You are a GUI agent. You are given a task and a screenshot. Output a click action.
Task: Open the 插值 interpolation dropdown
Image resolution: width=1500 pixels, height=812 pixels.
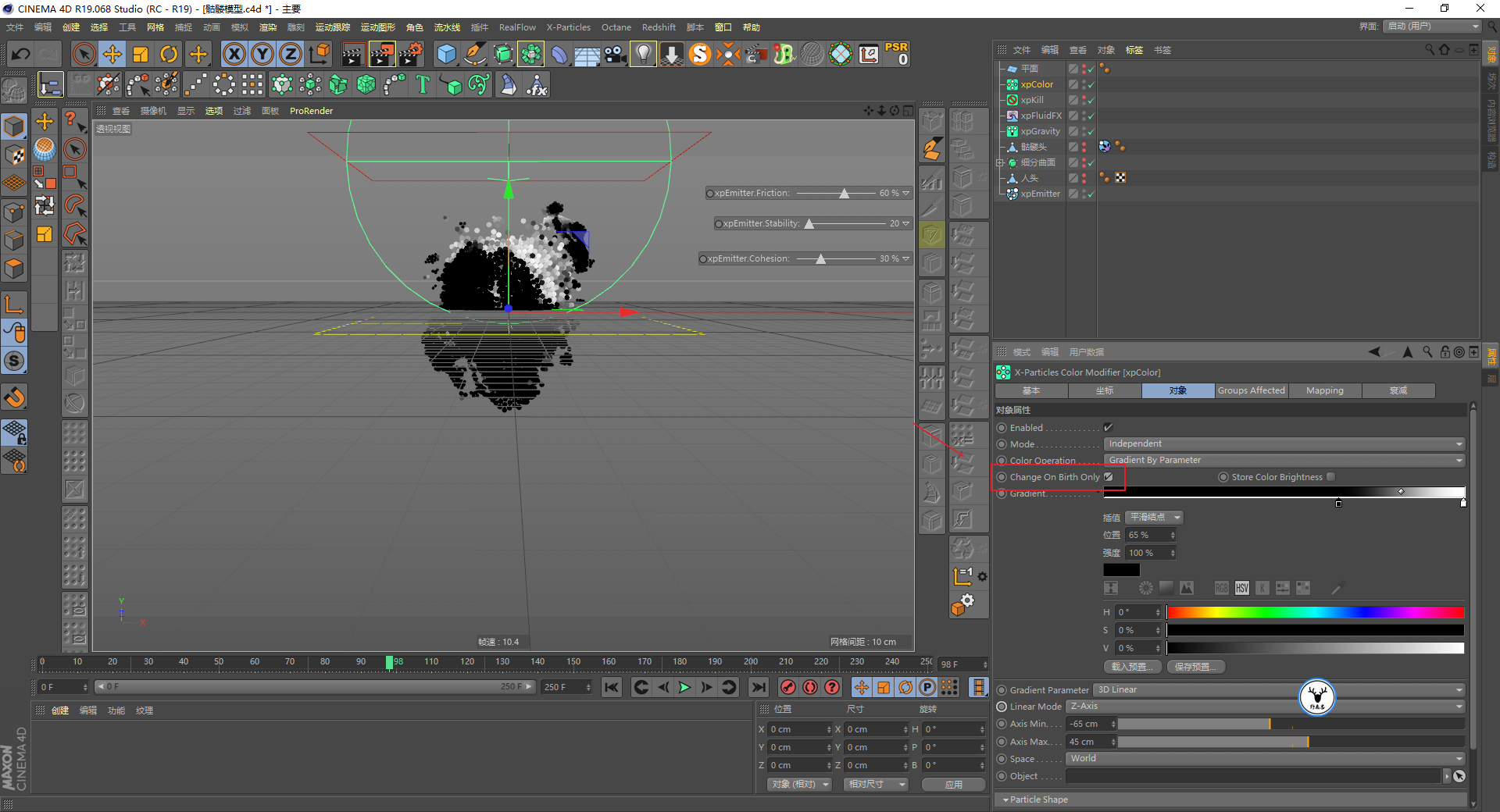coord(1155,518)
